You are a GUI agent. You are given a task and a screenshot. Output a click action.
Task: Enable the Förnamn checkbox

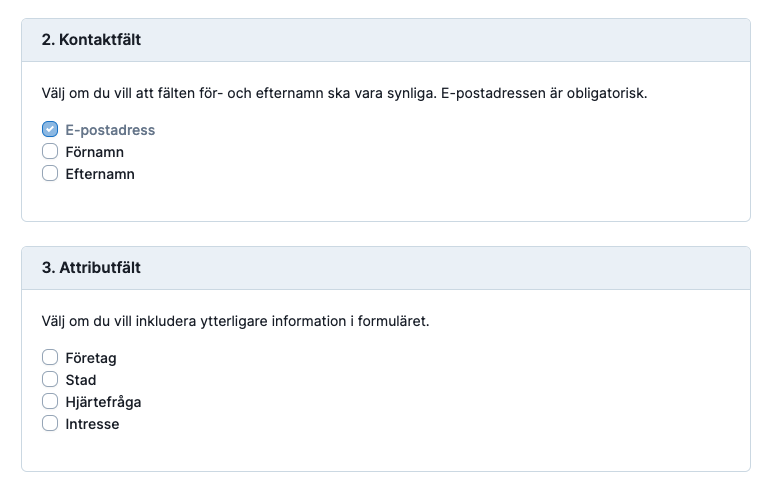(50, 152)
